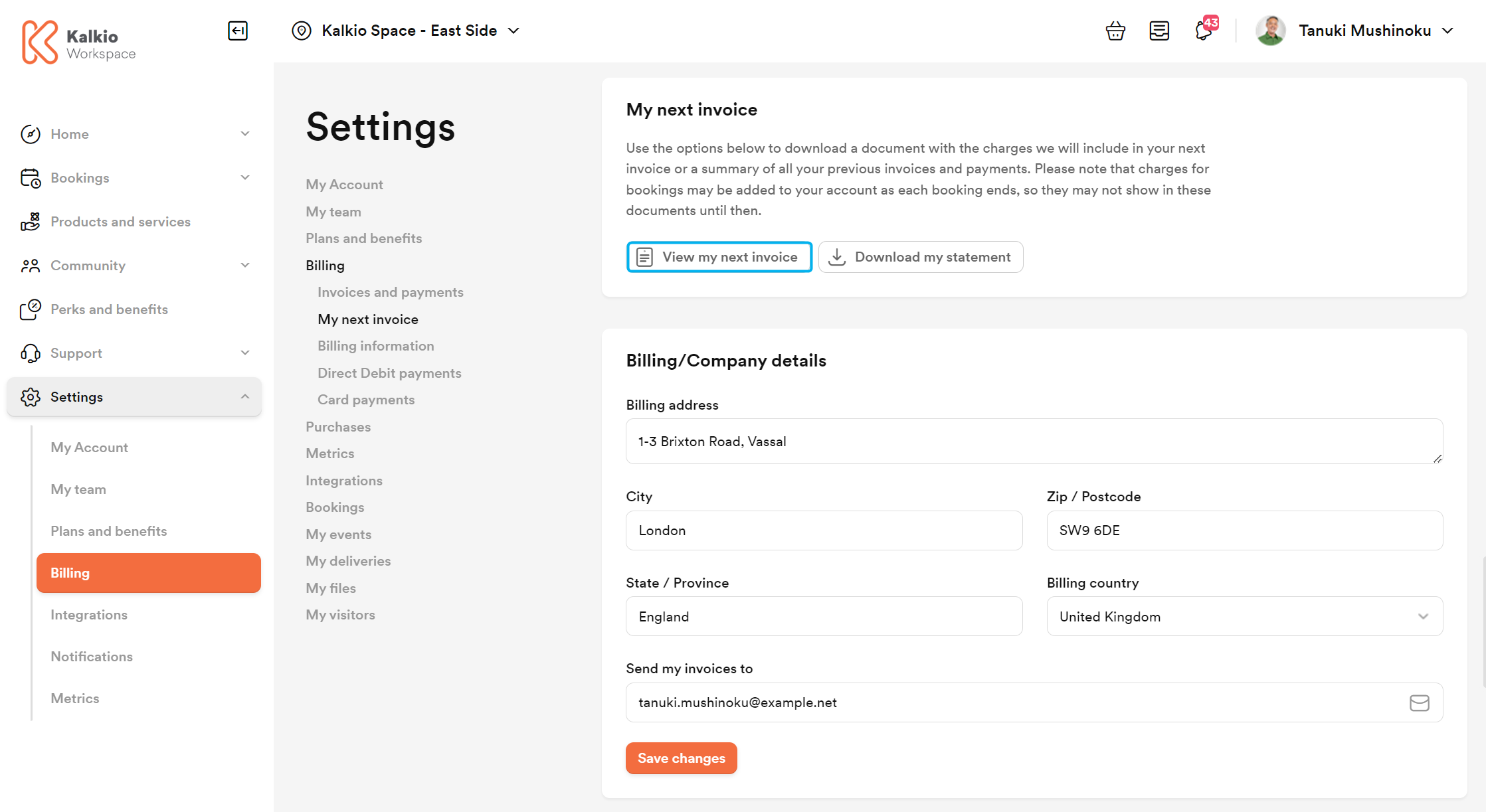This screenshot has height=812, width=1486.
Task: Collapse the sidebar with the arrow icon
Action: pos(238,31)
